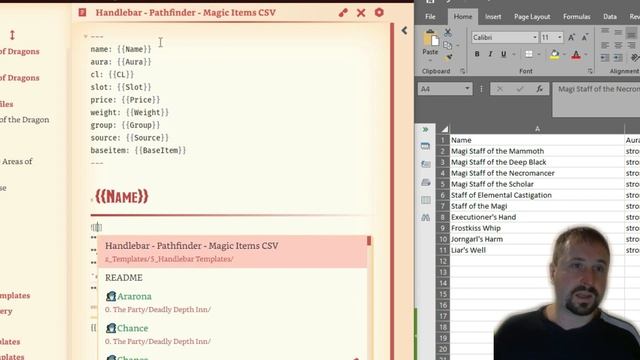Toggle Center alignment in Alignment group
The height and width of the screenshot is (360, 640).
pyautogui.click(x=618, y=45)
